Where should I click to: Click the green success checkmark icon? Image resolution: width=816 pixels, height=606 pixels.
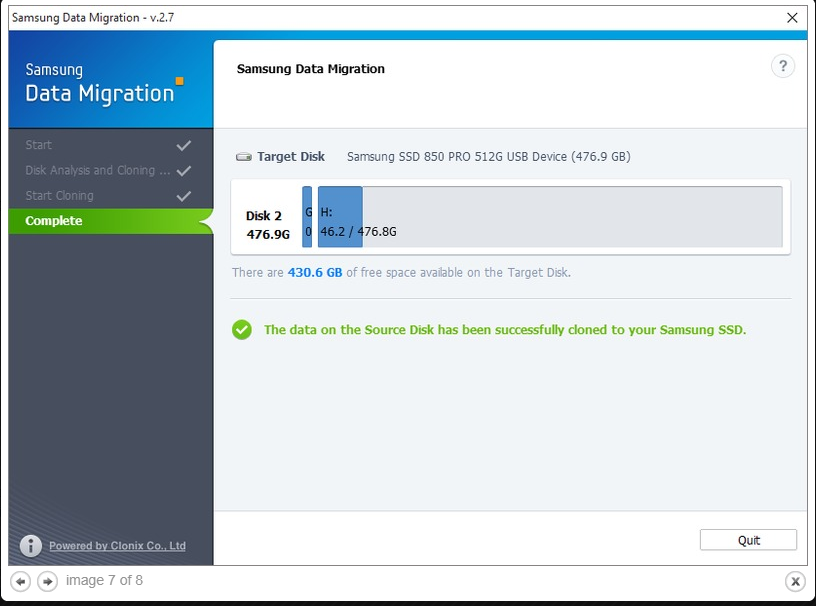click(x=242, y=330)
